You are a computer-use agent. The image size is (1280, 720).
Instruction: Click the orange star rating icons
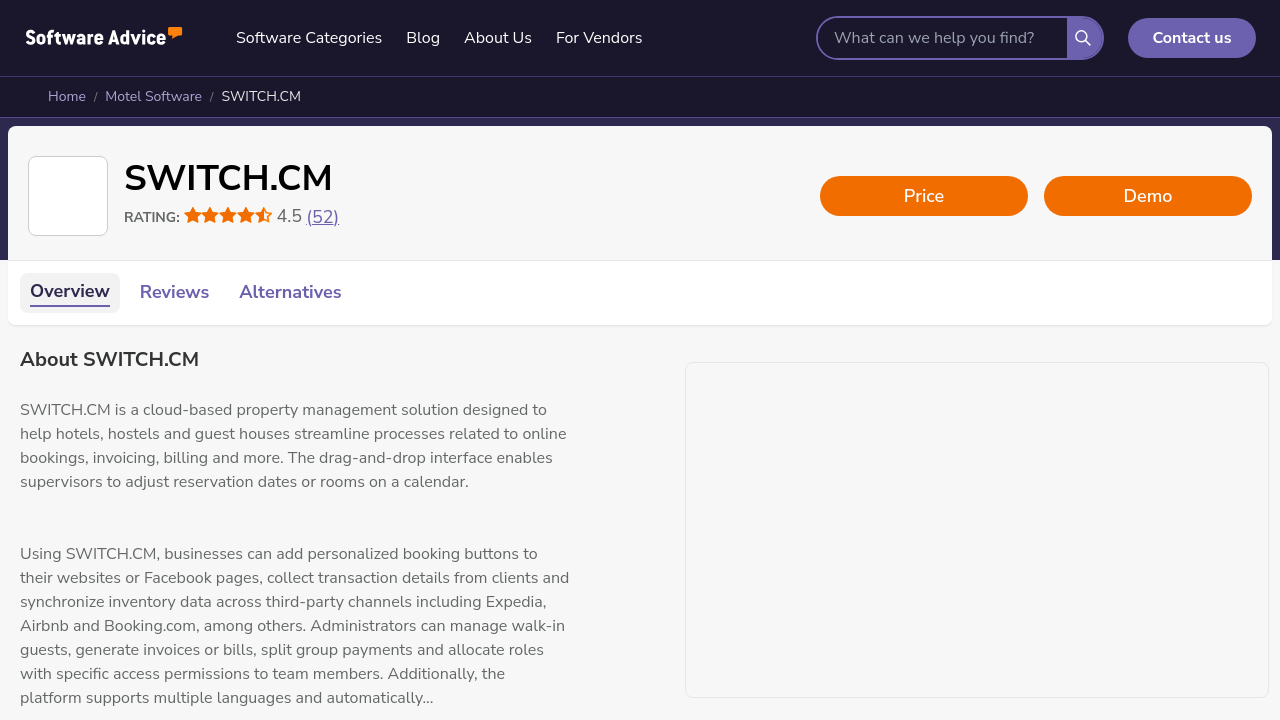tap(228, 216)
